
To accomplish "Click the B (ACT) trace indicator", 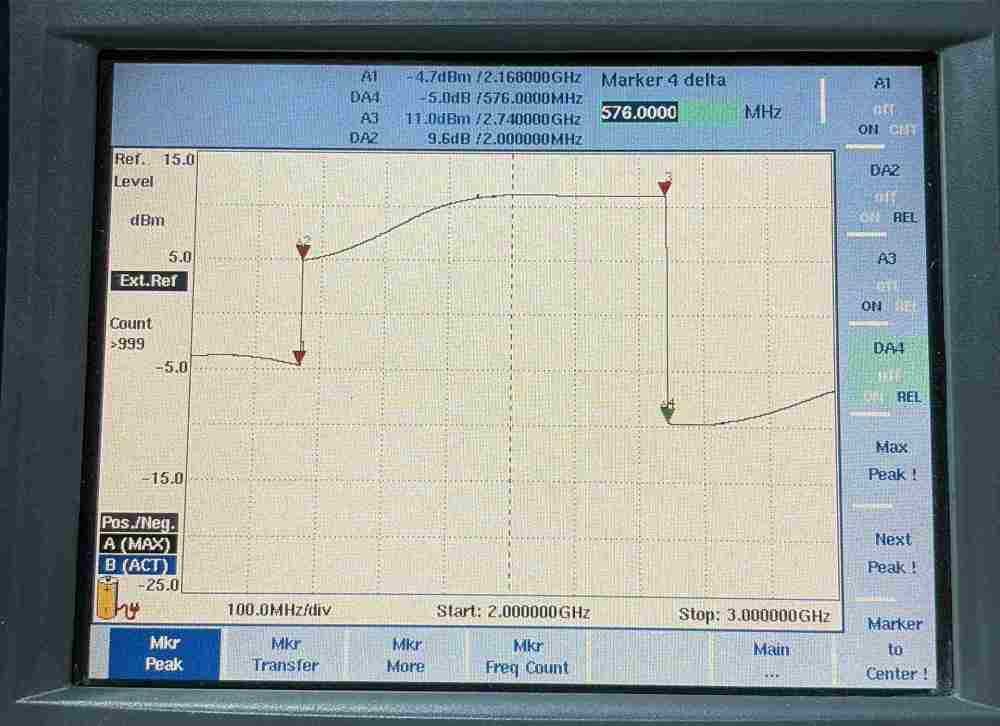I will coord(136,565).
